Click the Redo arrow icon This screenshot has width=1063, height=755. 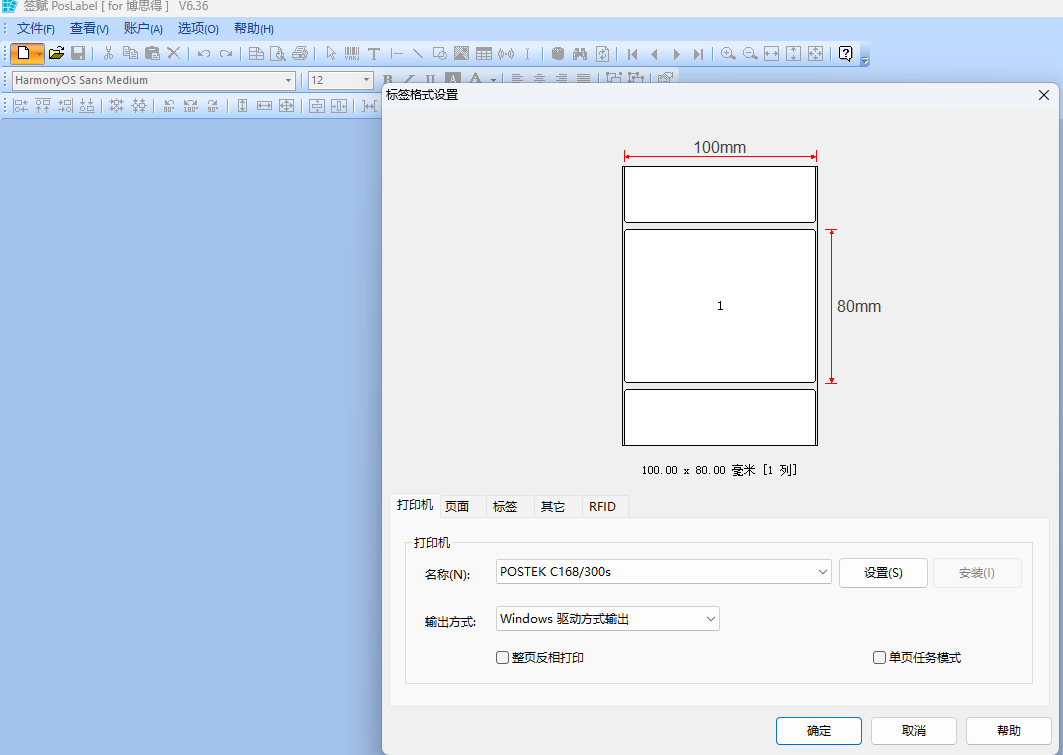226,54
